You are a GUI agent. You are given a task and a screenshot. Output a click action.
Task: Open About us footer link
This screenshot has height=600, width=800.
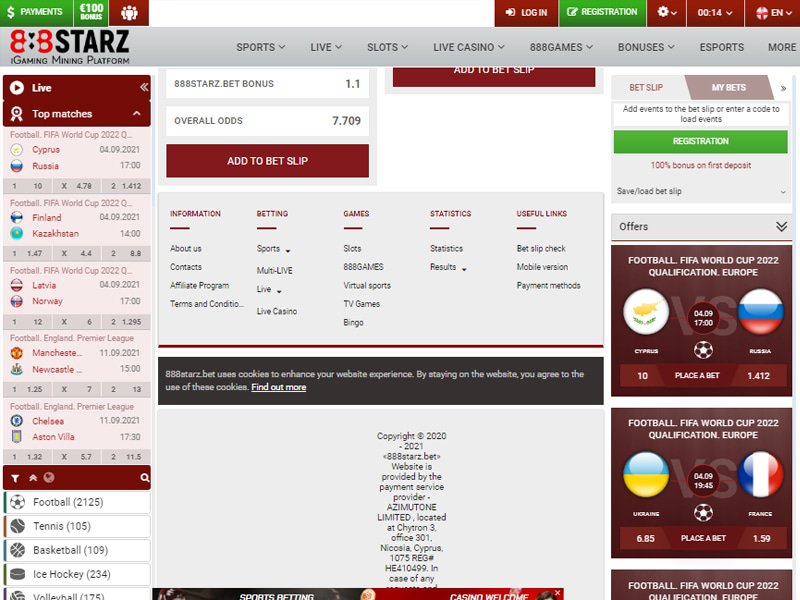coord(186,248)
